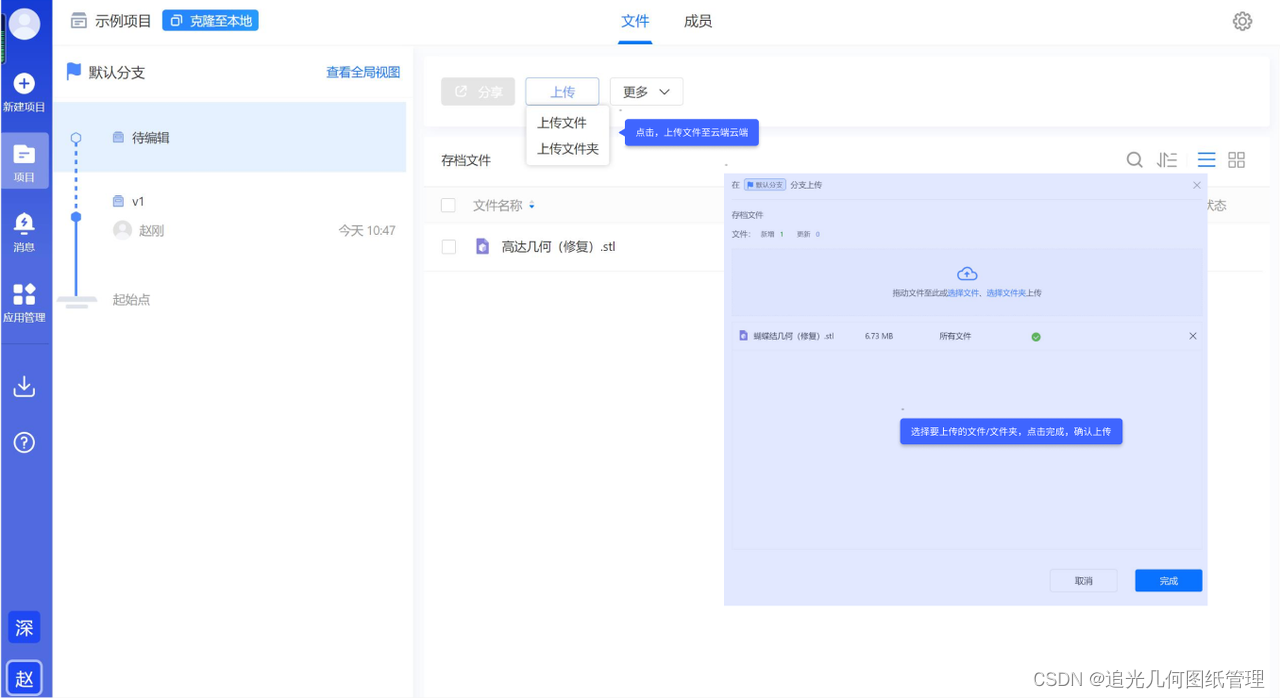1280x698 pixels.
Task: Open the 项目 folder icon in sidebar
Action: [24, 154]
